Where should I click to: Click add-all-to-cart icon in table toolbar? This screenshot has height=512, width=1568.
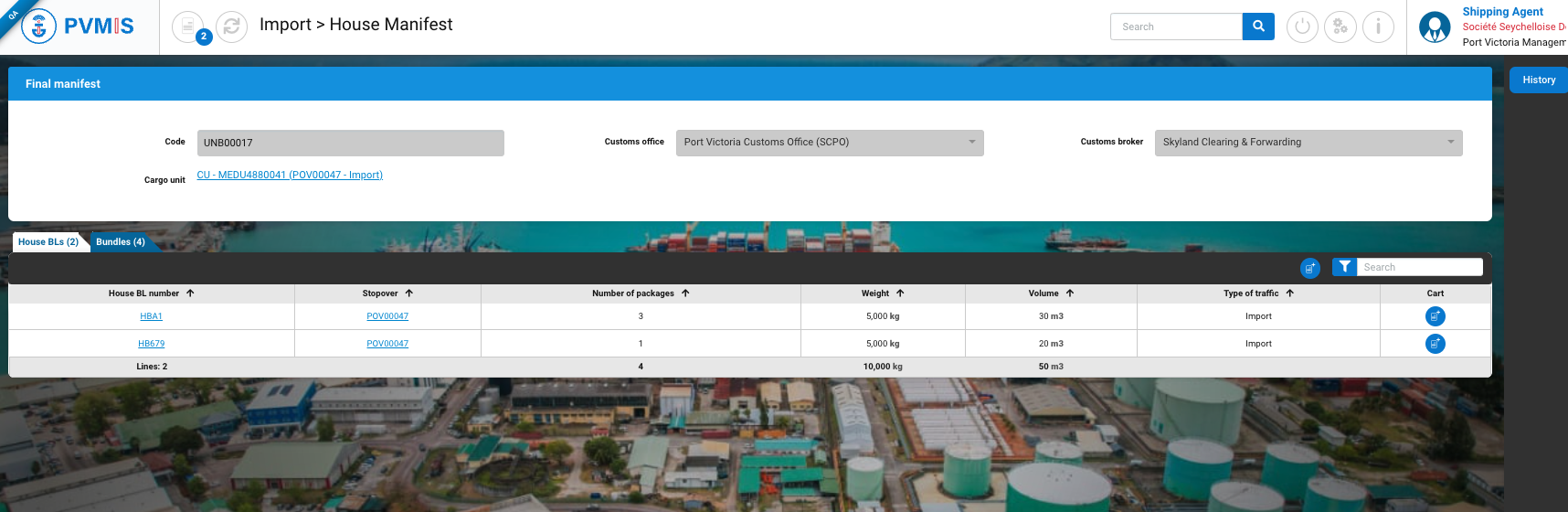[x=1309, y=268]
